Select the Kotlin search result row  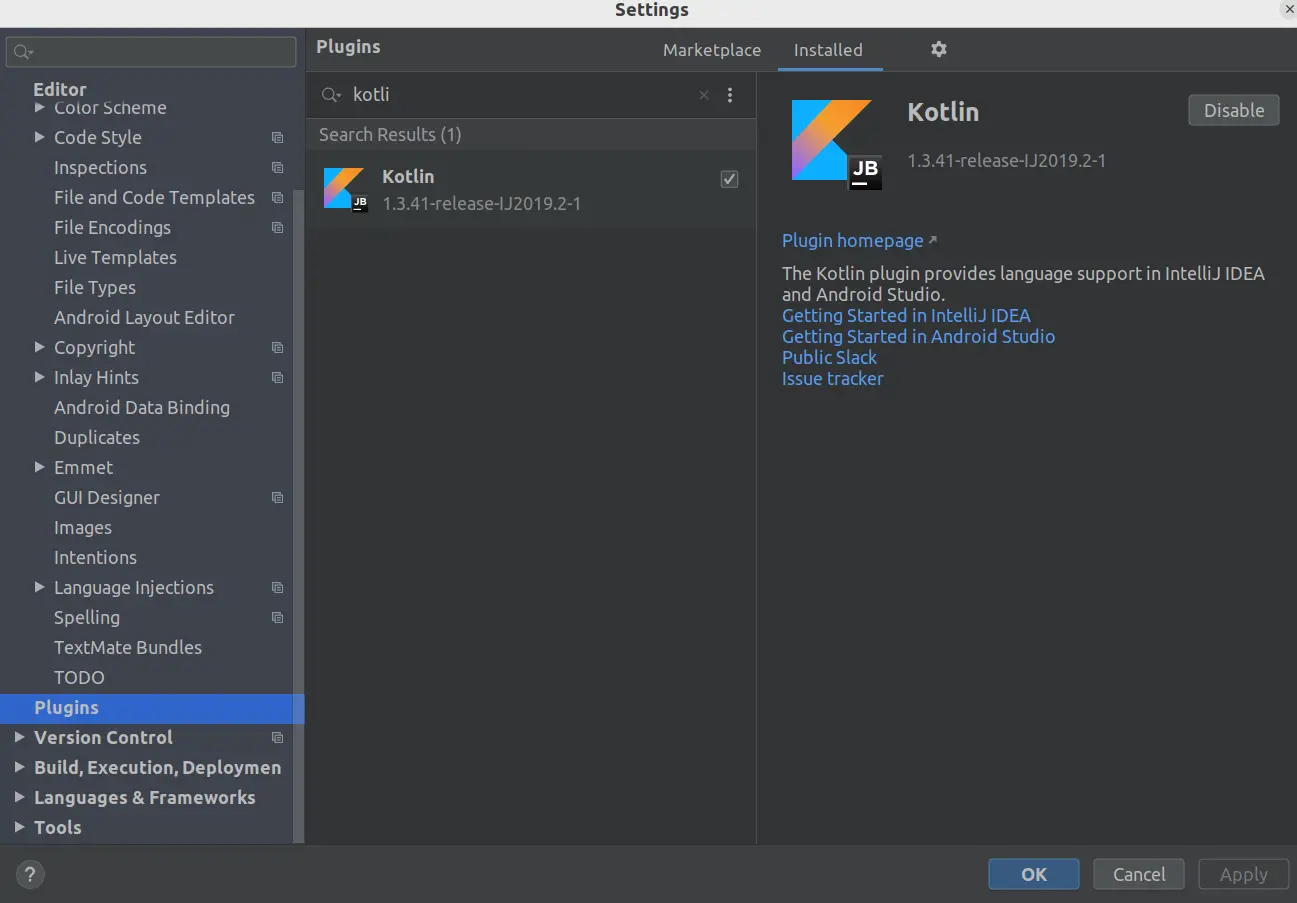click(531, 189)
